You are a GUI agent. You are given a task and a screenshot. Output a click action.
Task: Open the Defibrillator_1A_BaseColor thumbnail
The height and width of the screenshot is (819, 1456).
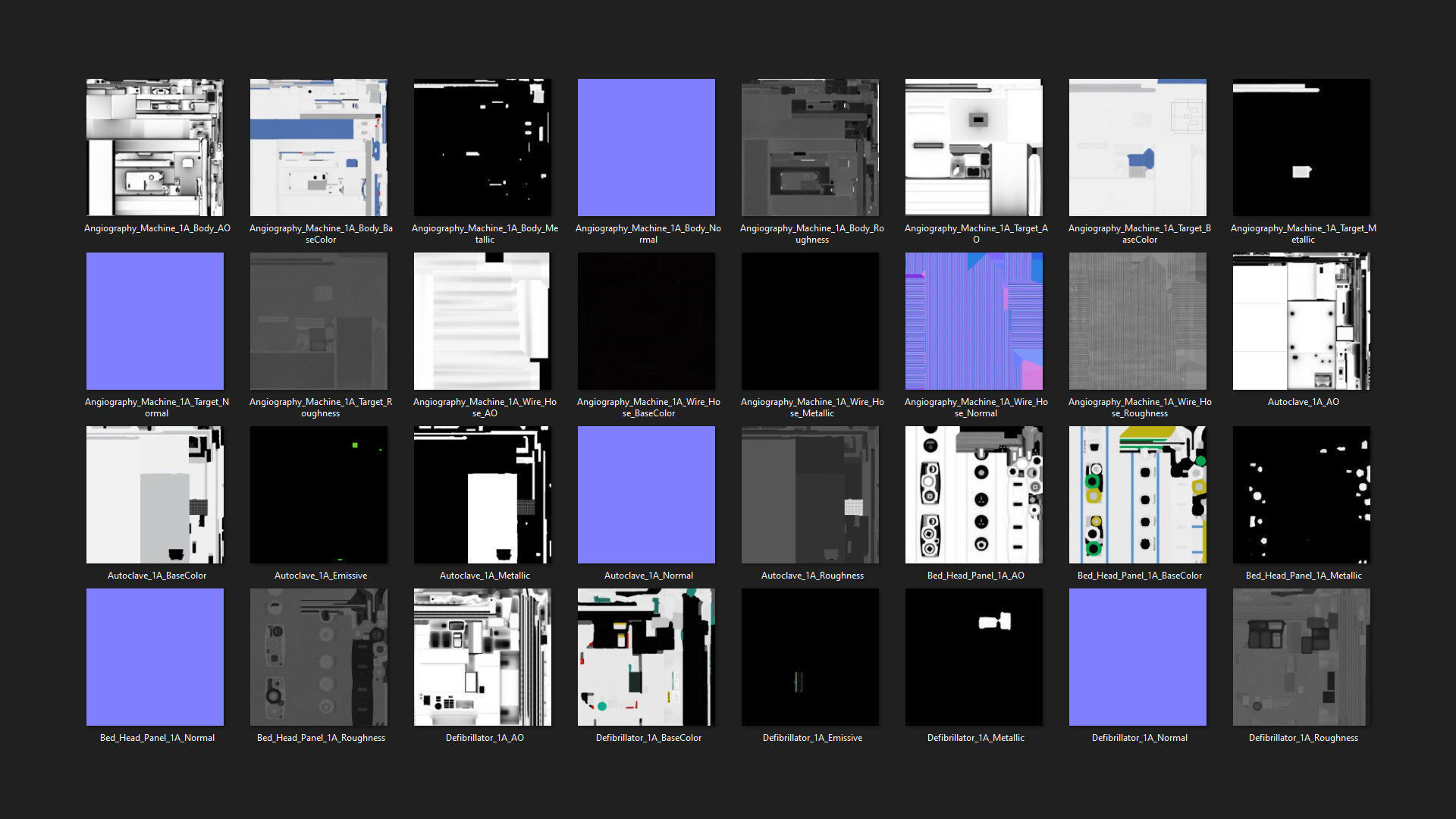(646, 657)
